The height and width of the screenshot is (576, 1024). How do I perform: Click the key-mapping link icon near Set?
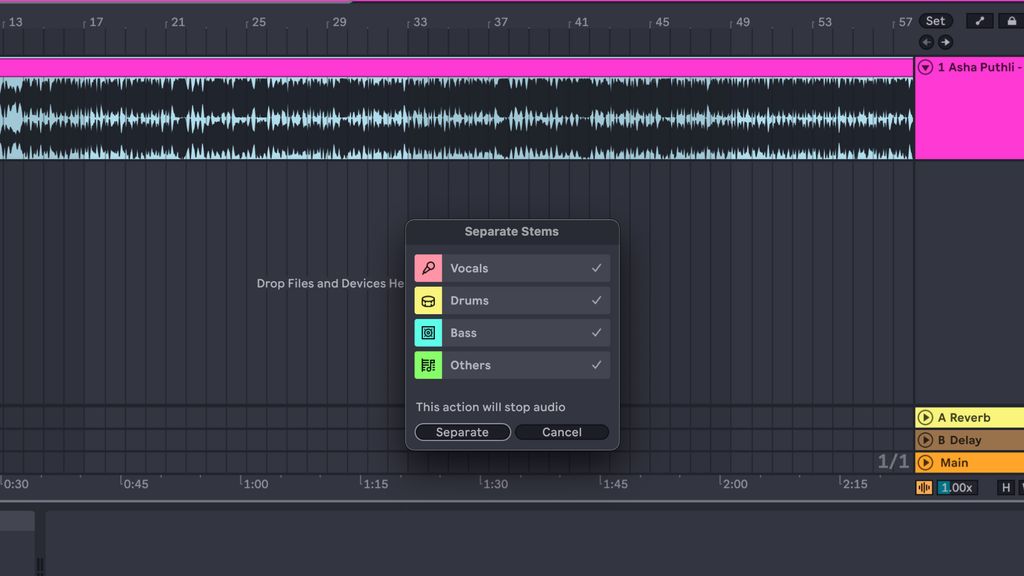point(980,20)
